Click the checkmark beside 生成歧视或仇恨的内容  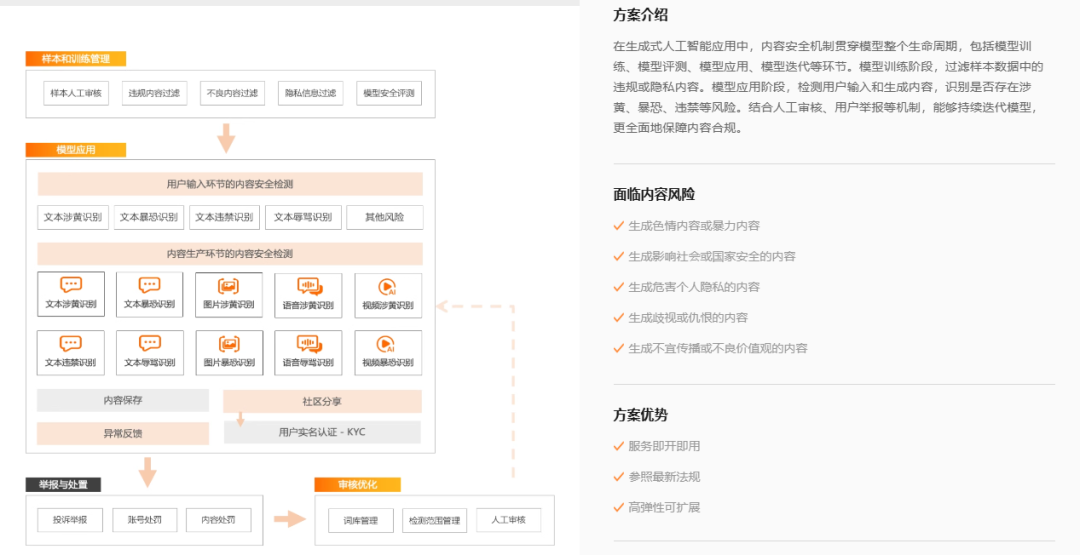[618, 318]
